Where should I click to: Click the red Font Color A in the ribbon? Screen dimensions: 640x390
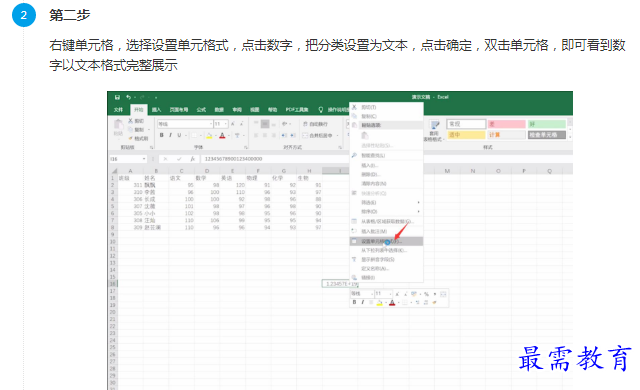click(x=222, y=135)
